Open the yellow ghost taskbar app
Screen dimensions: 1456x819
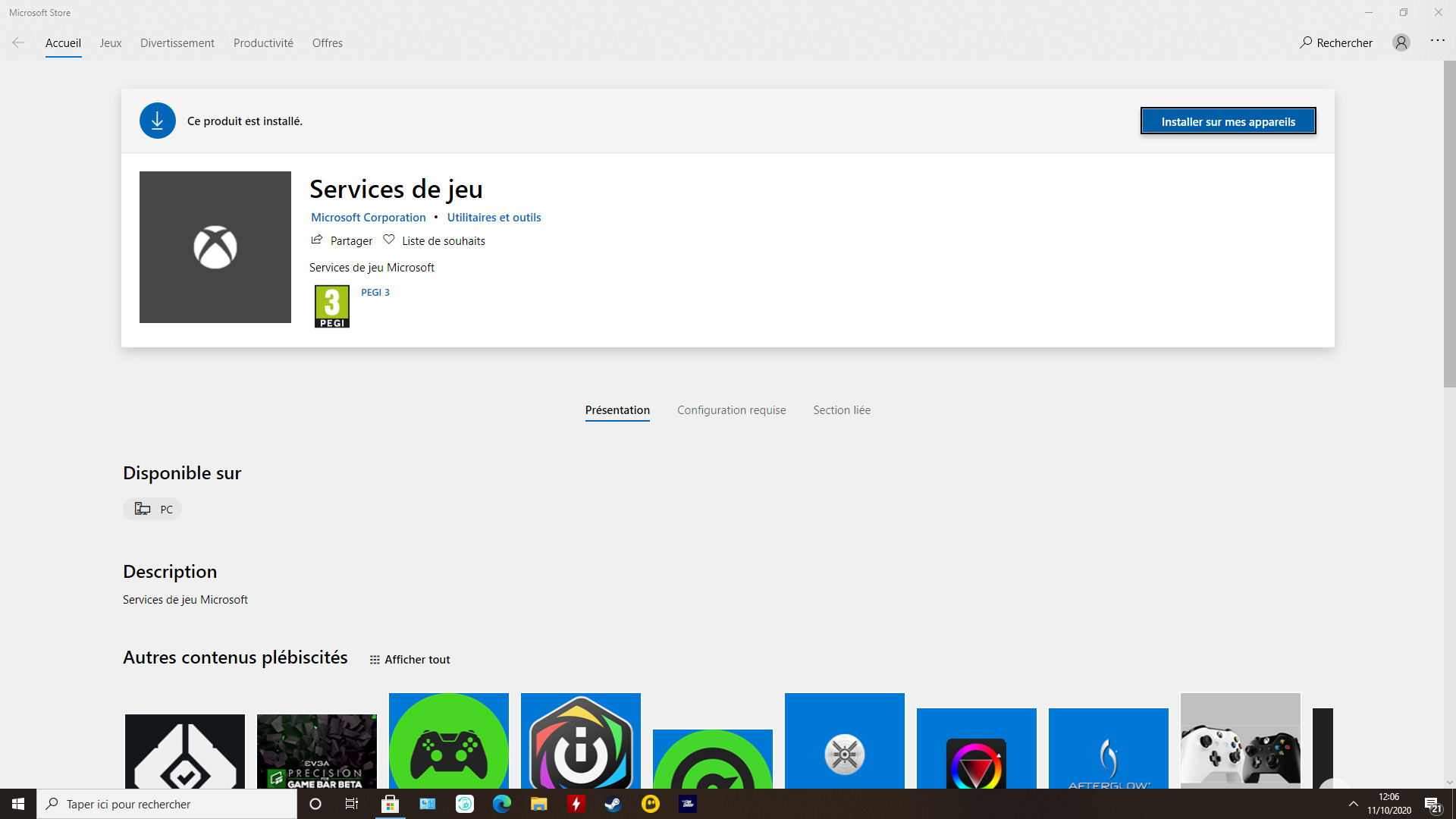651,804
